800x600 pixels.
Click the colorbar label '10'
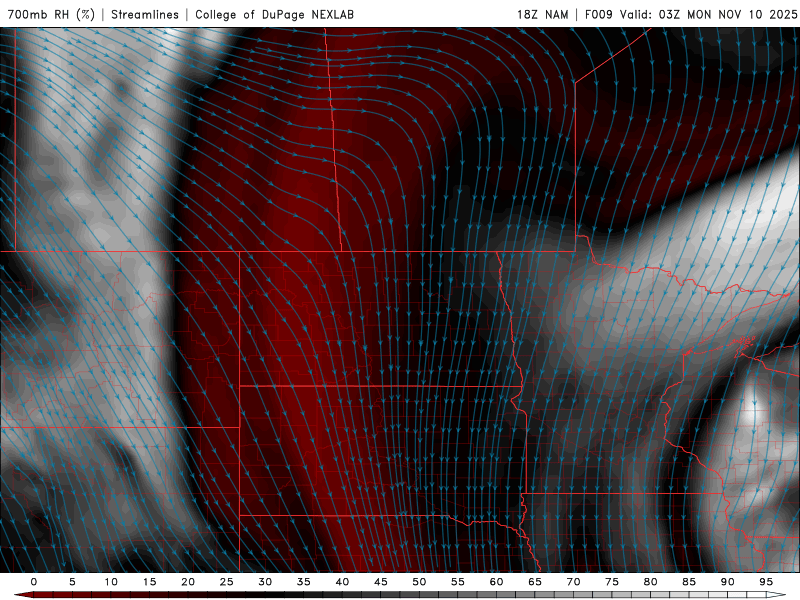111,582
